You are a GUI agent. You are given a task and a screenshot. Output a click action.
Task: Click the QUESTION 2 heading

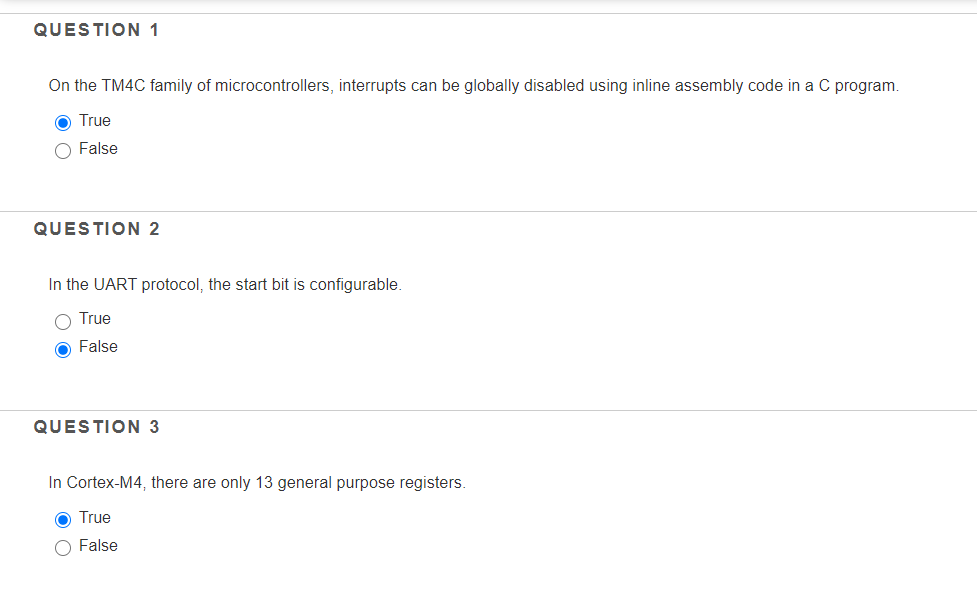tap(97, 228)
